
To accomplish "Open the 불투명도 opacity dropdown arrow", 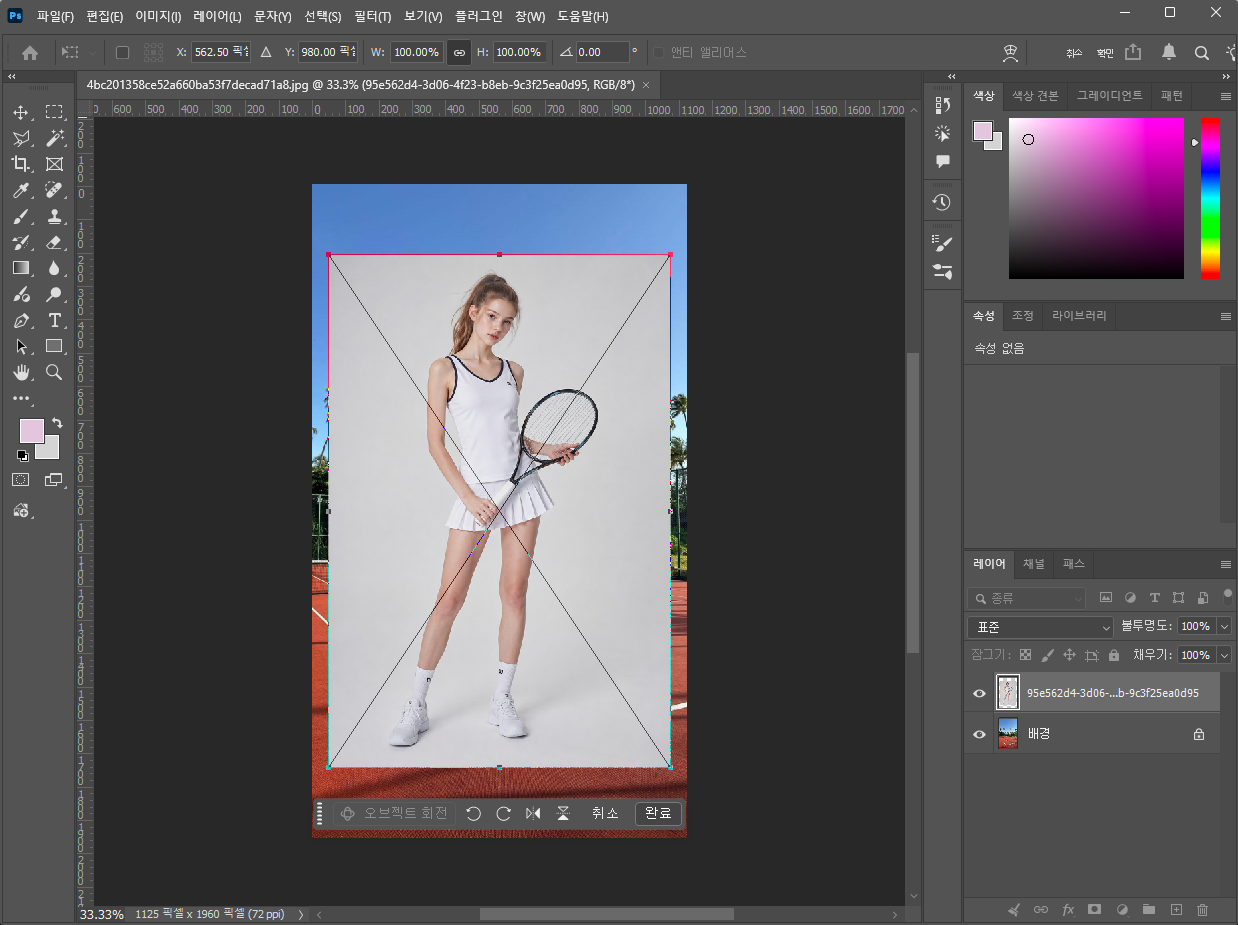I will click(x=1224, y=627).
